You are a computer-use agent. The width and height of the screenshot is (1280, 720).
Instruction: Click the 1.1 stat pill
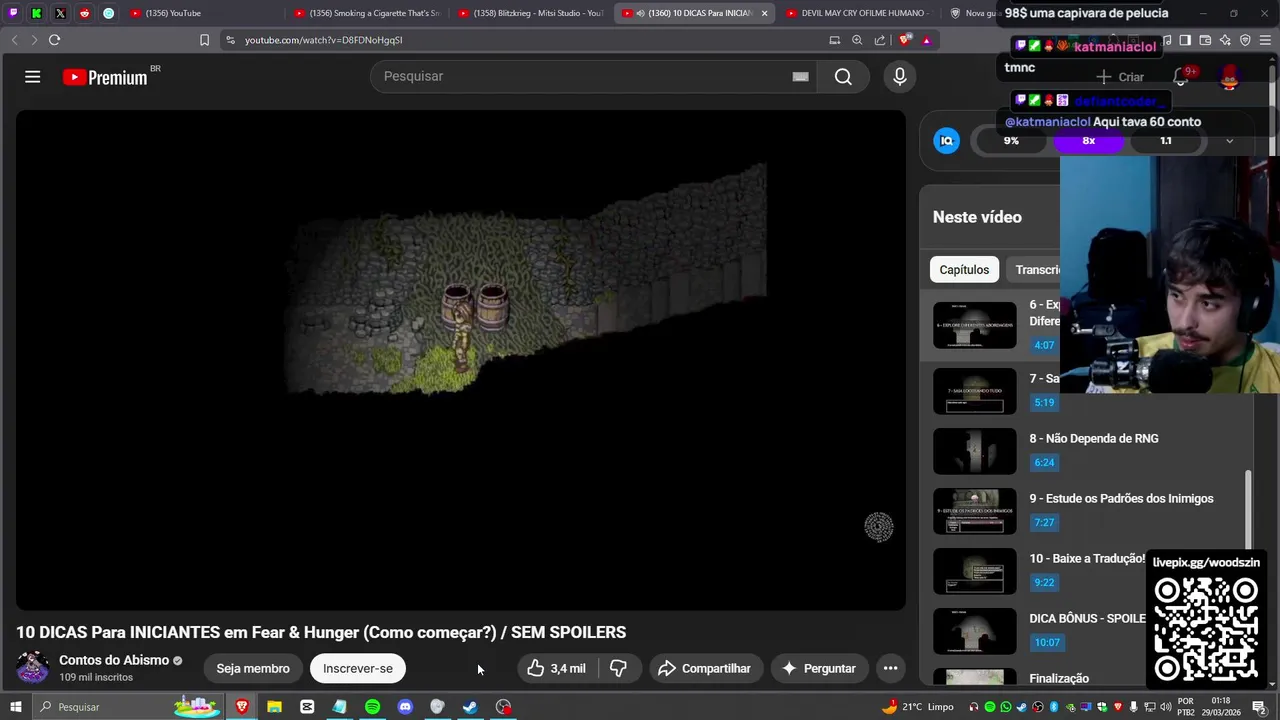click(x=1166, y=141)
